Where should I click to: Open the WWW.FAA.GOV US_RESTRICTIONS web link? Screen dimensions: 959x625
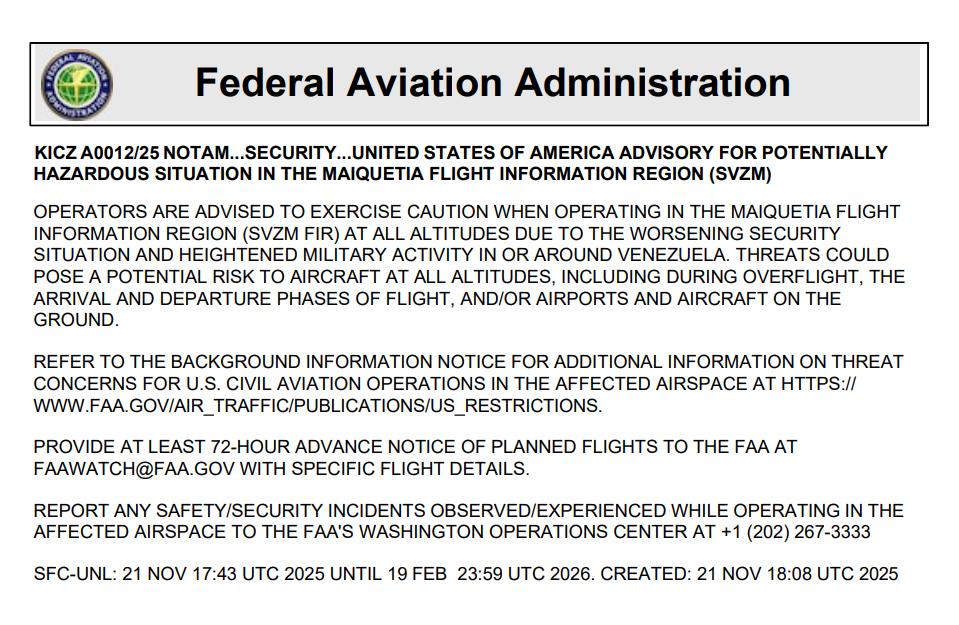point(317,405)
